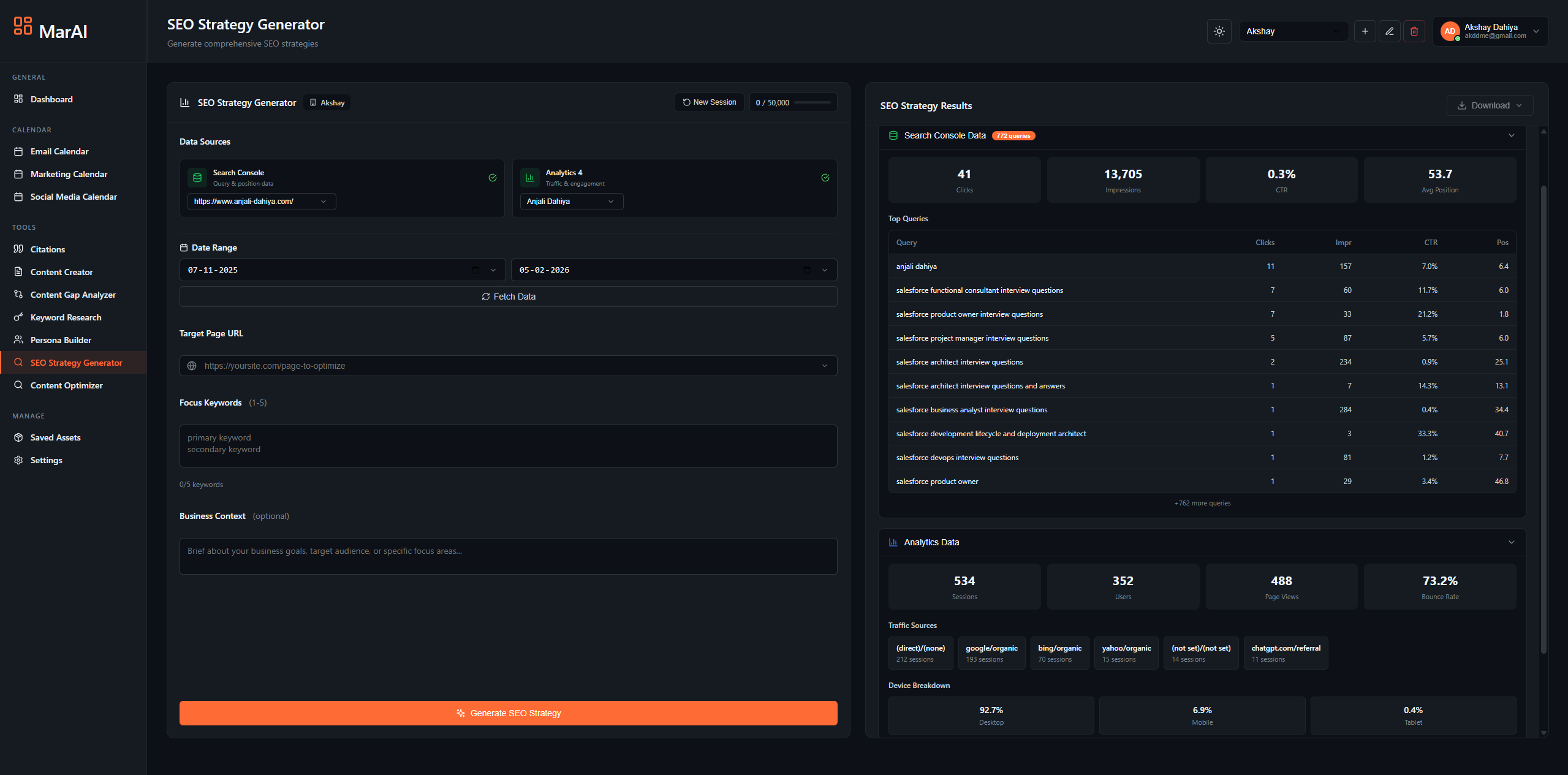Click the Business Context text area
The width and height of the screenshot is (1568, 775).
pyautogui.click(x=508, y=556)
